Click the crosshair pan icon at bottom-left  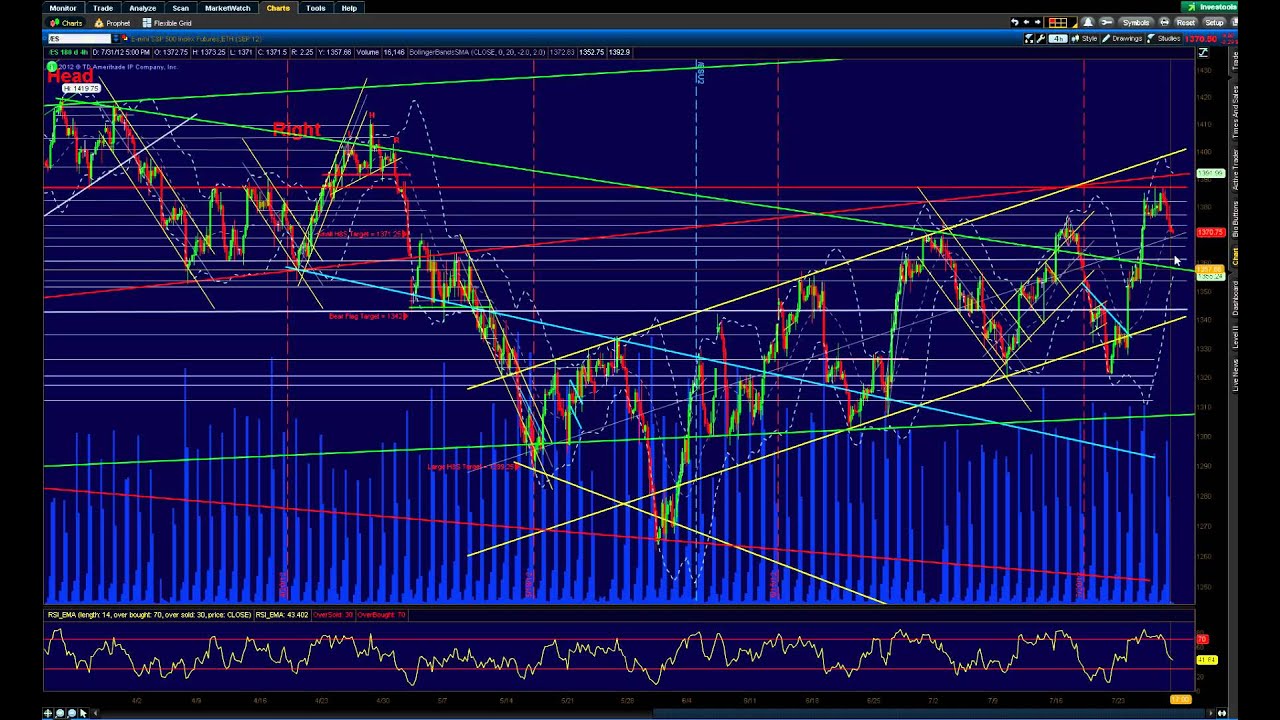click(48, 713)
